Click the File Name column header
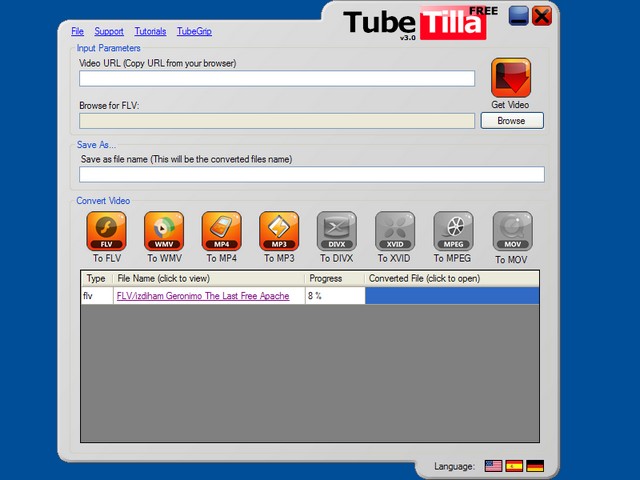This screenshot has height=480, width=640. click(209, 279)
